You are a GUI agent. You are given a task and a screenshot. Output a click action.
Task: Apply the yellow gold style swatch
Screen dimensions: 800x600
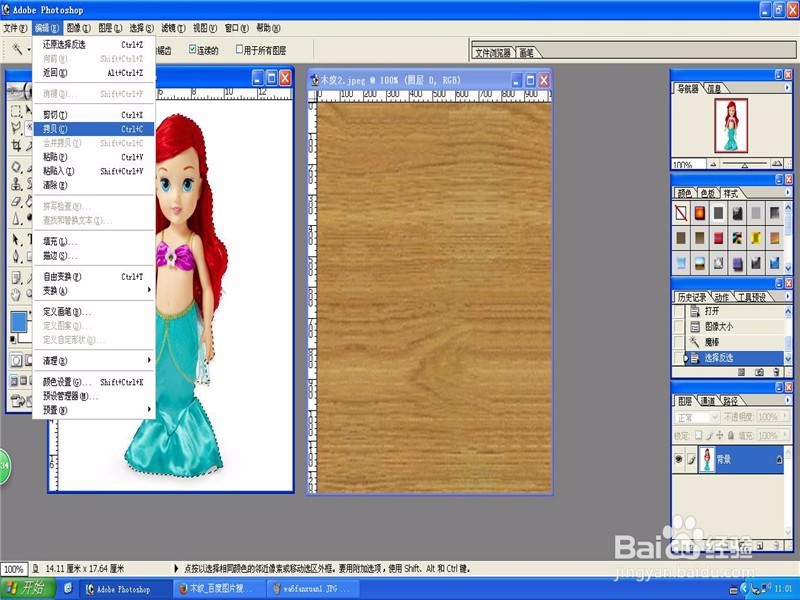pyautogui.click(x=756, y=238)
